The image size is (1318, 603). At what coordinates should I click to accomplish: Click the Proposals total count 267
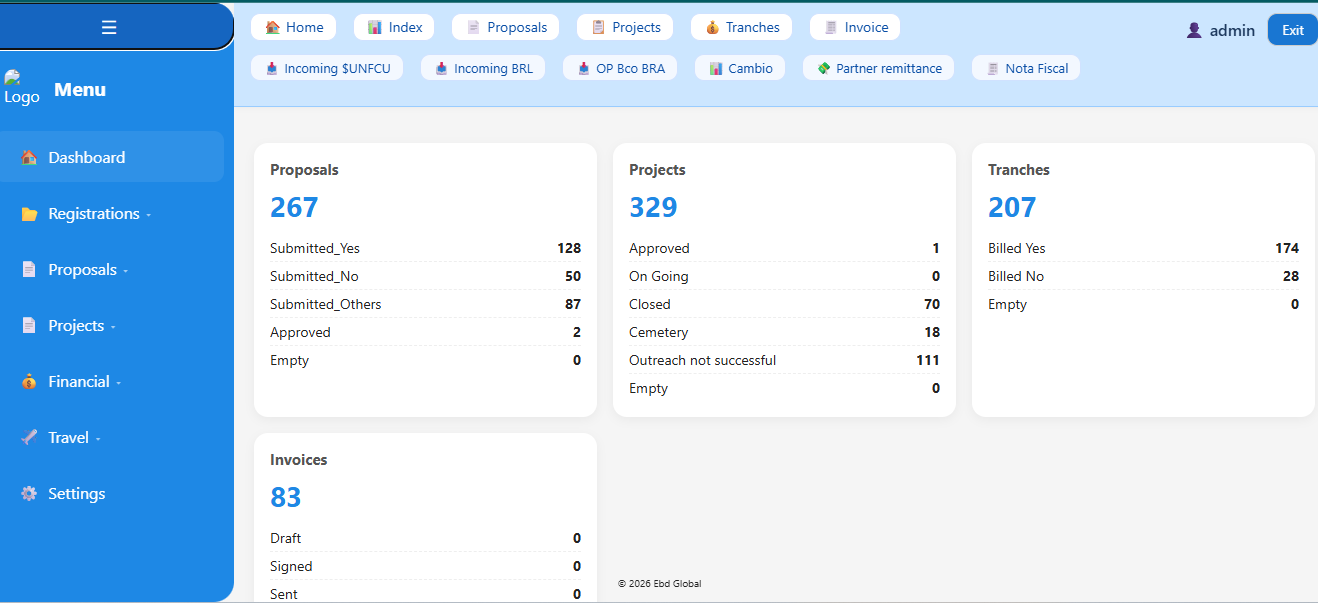(x=294, y=207)
